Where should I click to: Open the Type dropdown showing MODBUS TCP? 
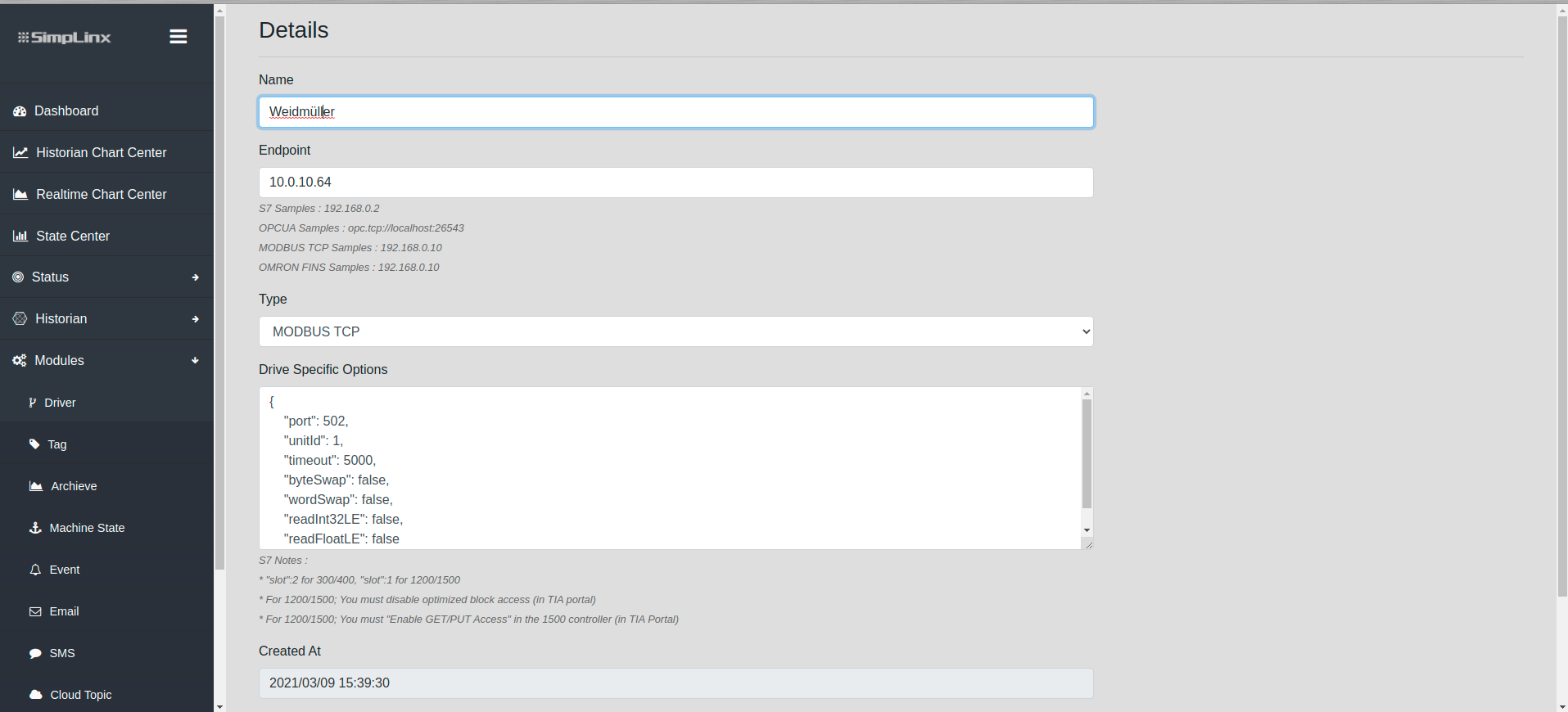pyautogui.click(x=676, y=331)
